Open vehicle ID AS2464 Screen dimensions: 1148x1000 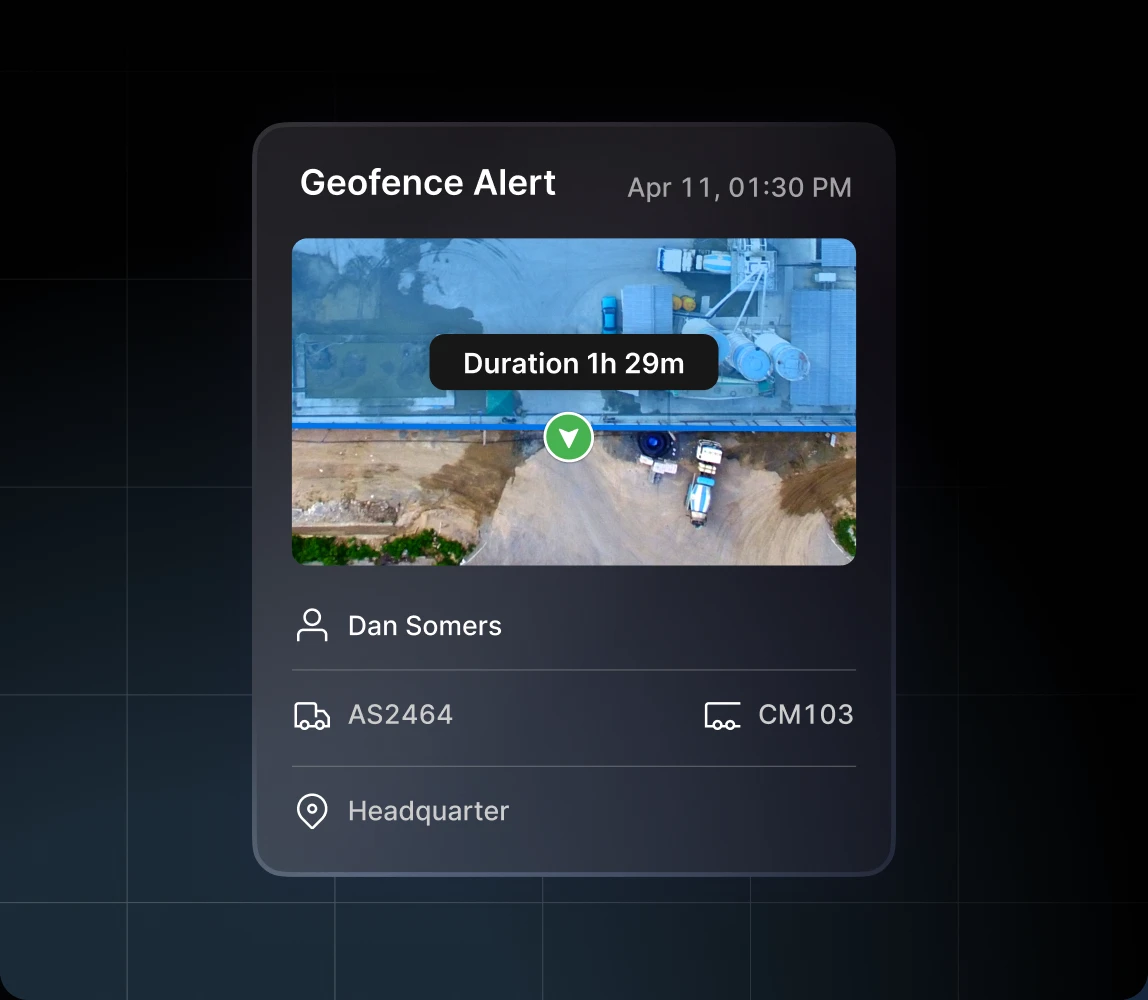coord(400,715)
